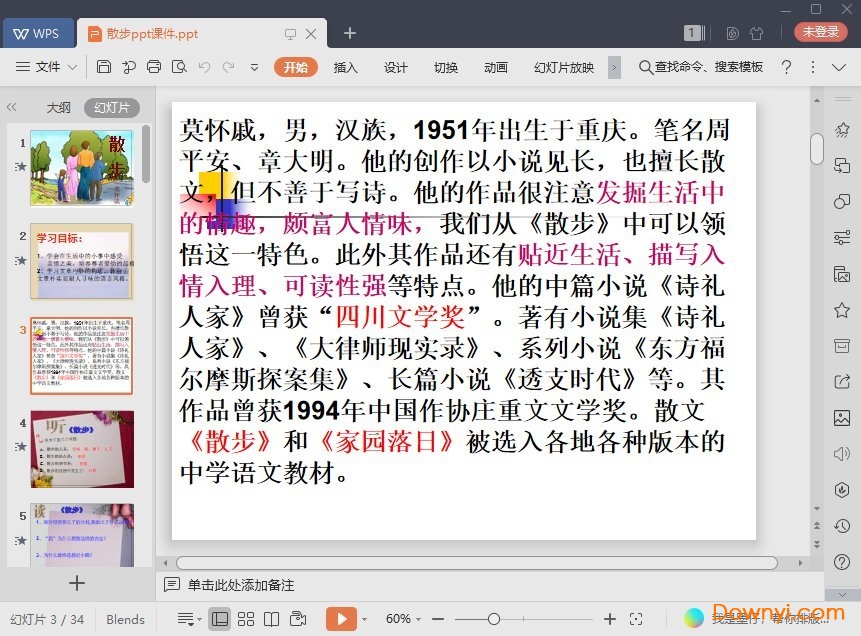Click the Print icon in the toolbar
Image resolution: width=861 pixels, height=636 pixels.
(x=153, y=67)
